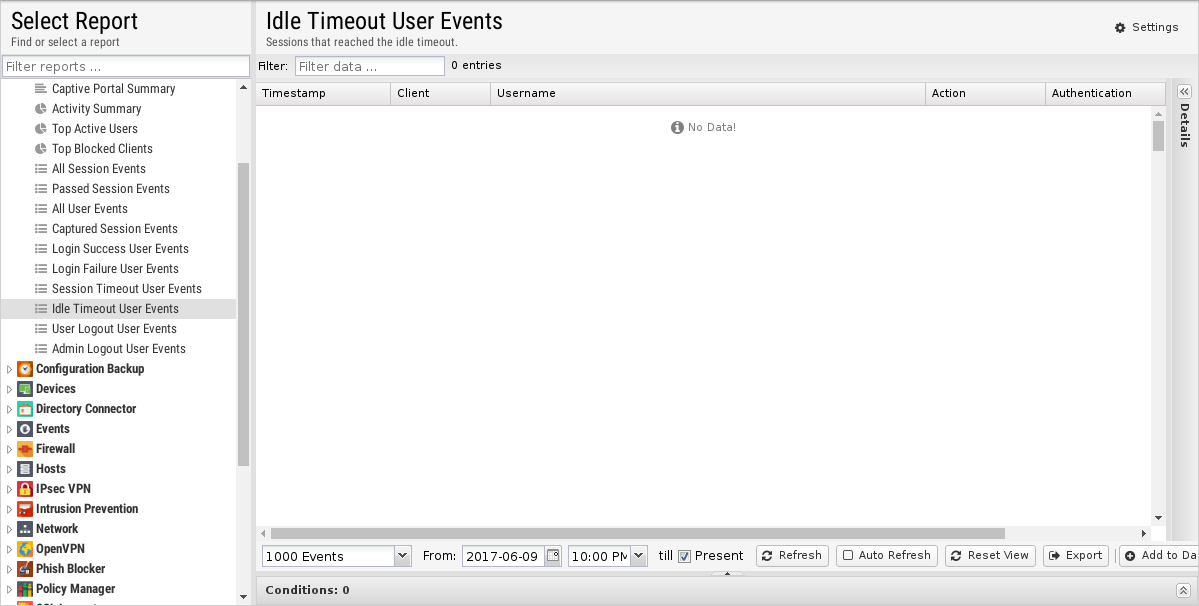The height and width of the screenshot is (606, 1199).
Task: Click the Directory Connector app icon
Action: click(x=24, y=409)
